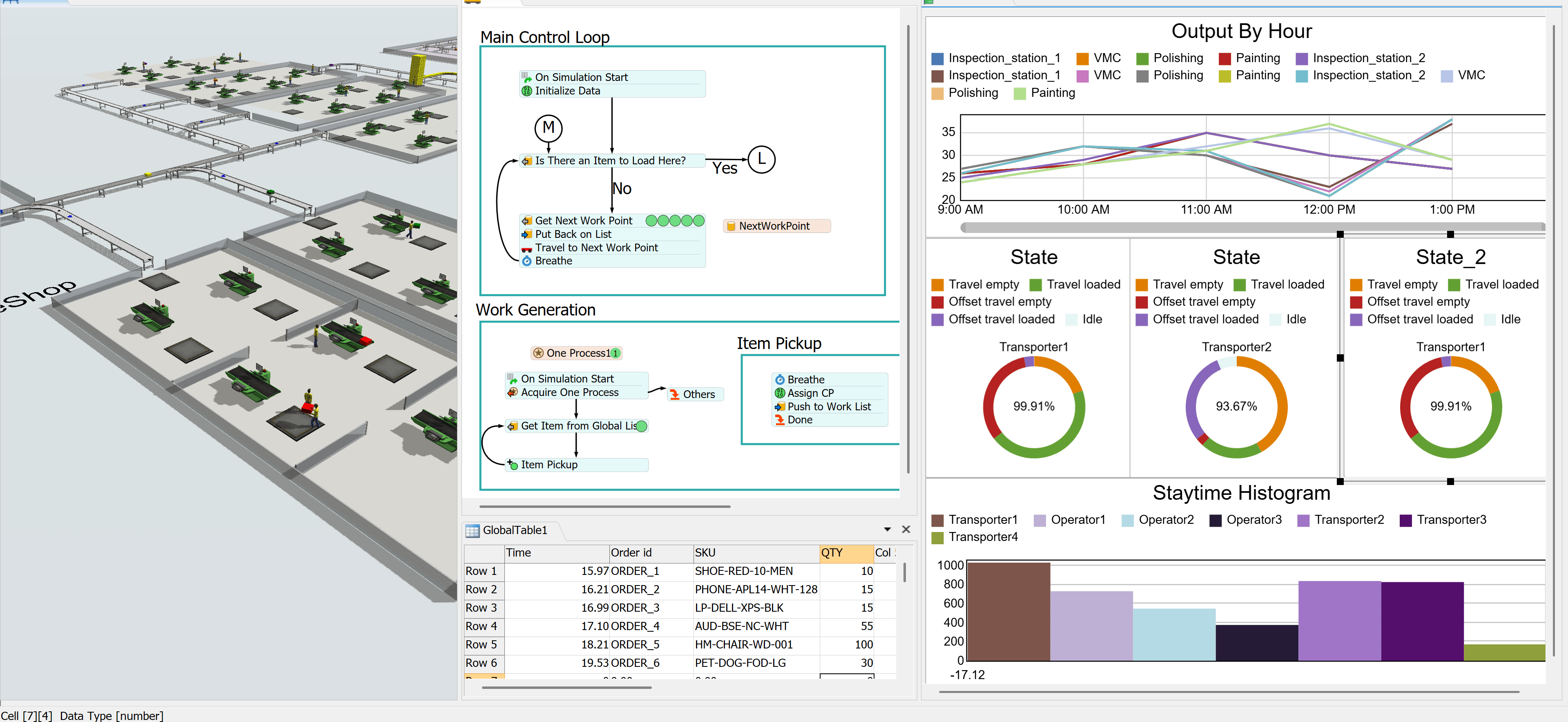The width and height of the screenshot is (1568, 722).
Task: Close the GlobalTable1 panel
Action: coord(906,530)
